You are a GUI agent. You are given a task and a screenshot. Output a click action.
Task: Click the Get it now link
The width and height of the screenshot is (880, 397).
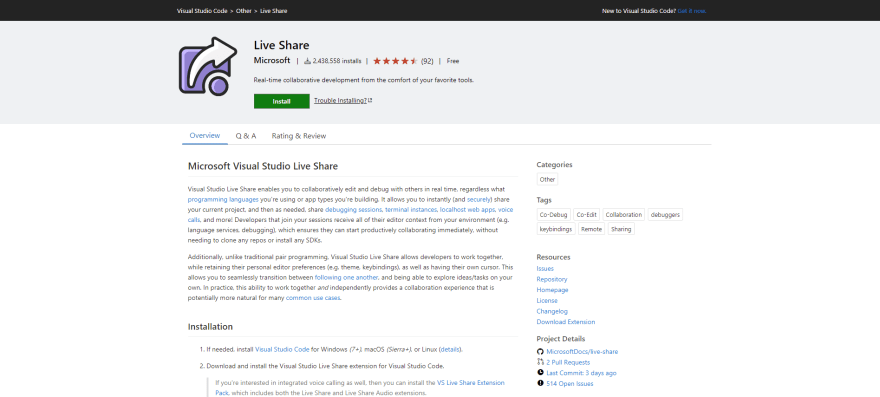[692, 11]
